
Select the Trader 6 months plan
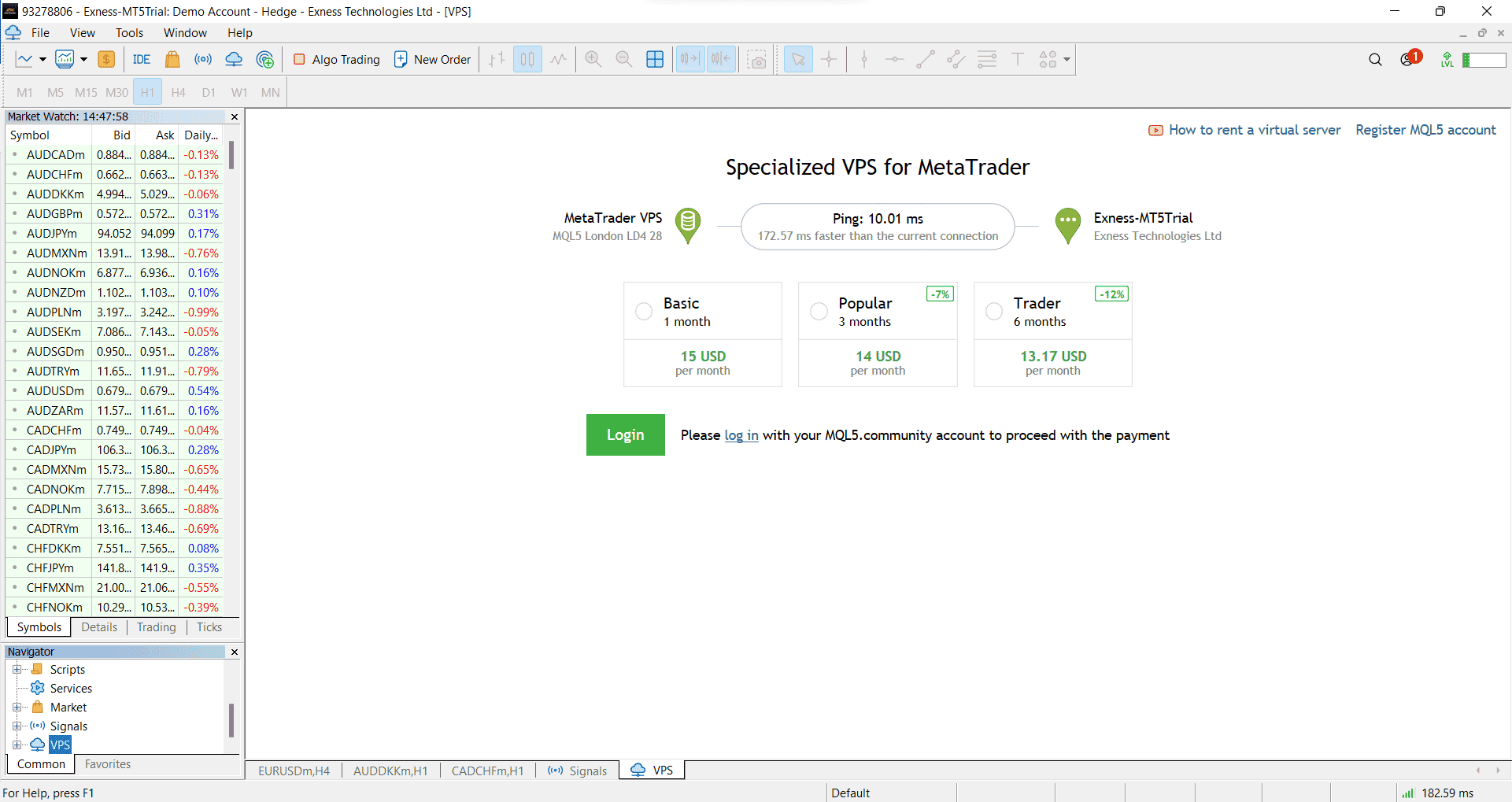point(994,311)
